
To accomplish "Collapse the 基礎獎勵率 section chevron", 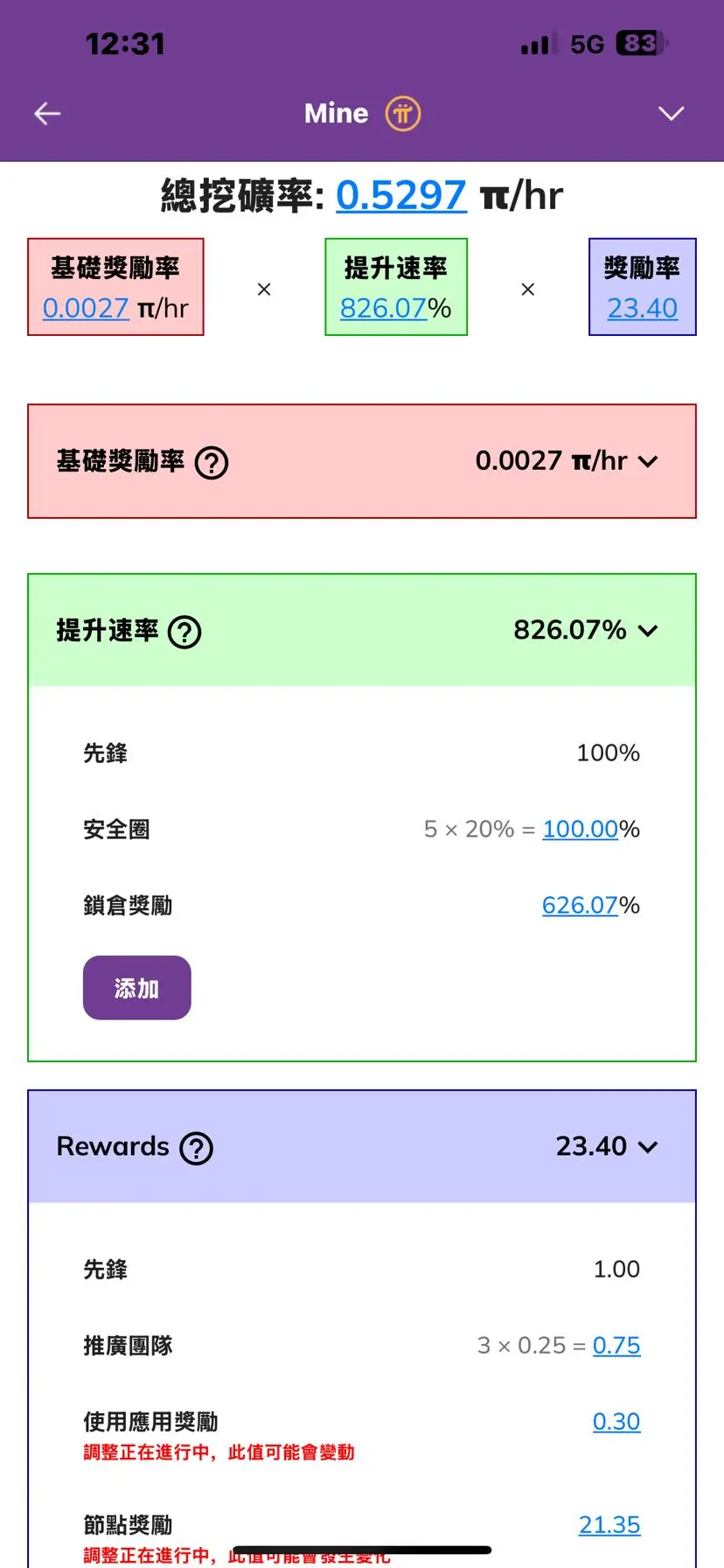I will click(648, 461).
